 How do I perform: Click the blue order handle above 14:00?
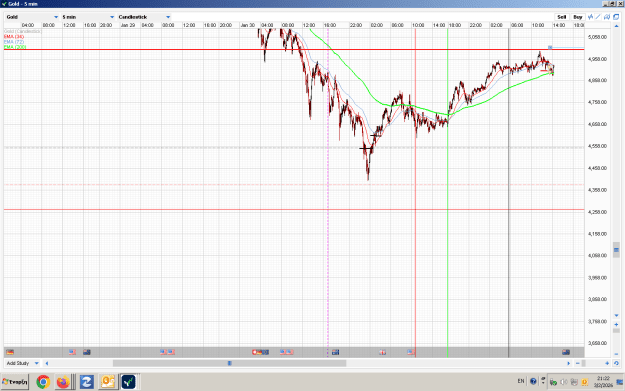550,47
